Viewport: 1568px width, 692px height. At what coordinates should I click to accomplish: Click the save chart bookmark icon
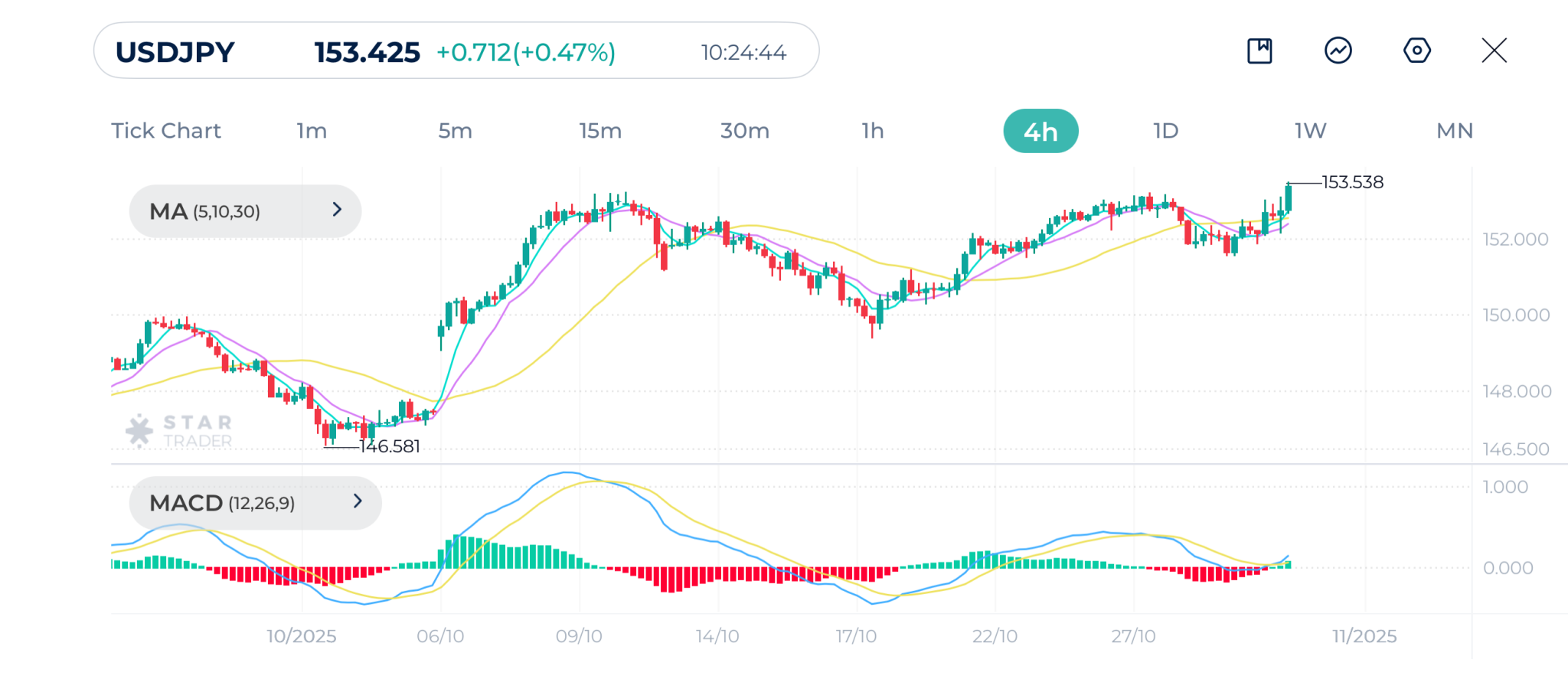click(x=1259, y=51)
